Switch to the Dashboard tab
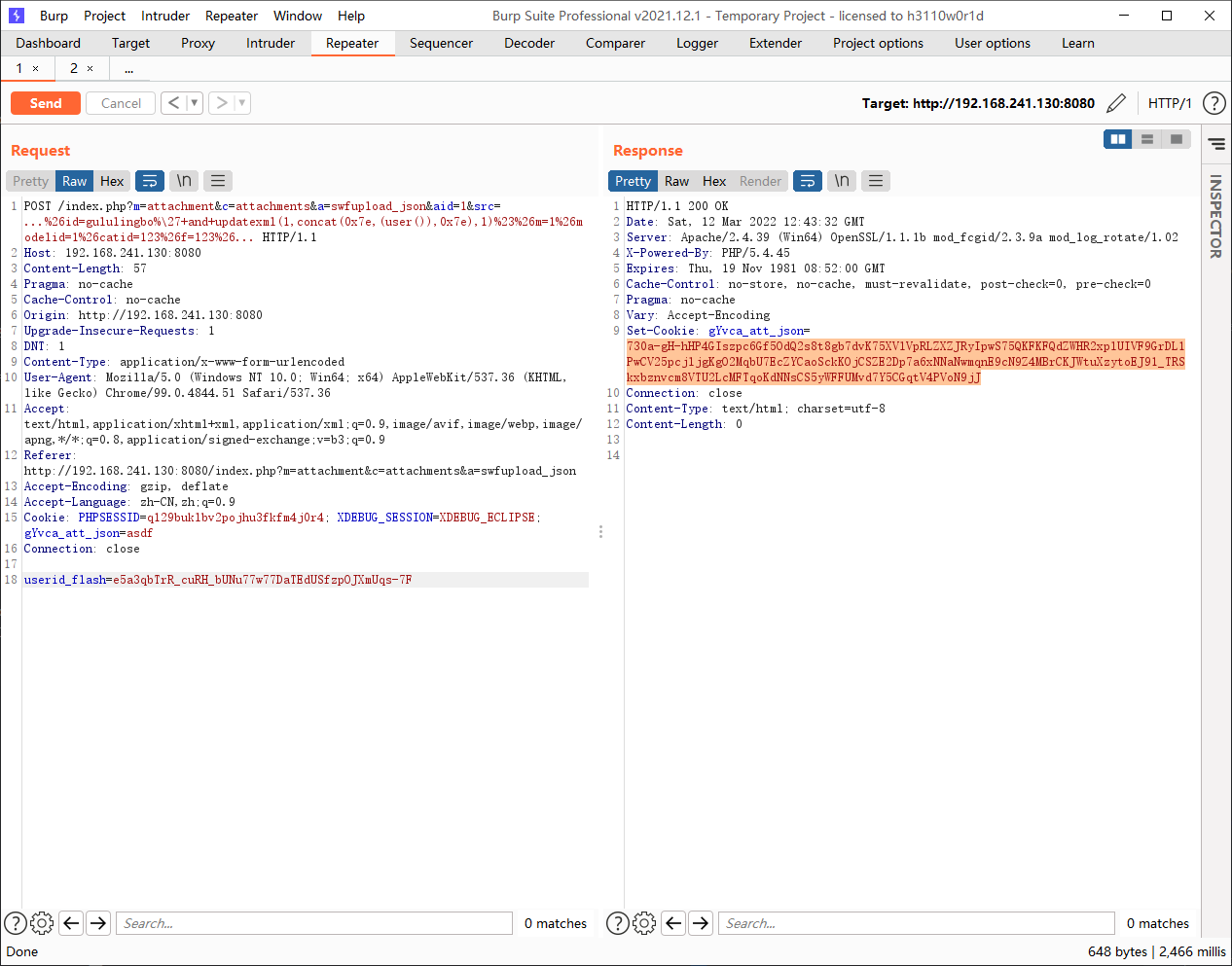Image resolution: width=1232 pixels, height=966 pixels. [49, 43]
